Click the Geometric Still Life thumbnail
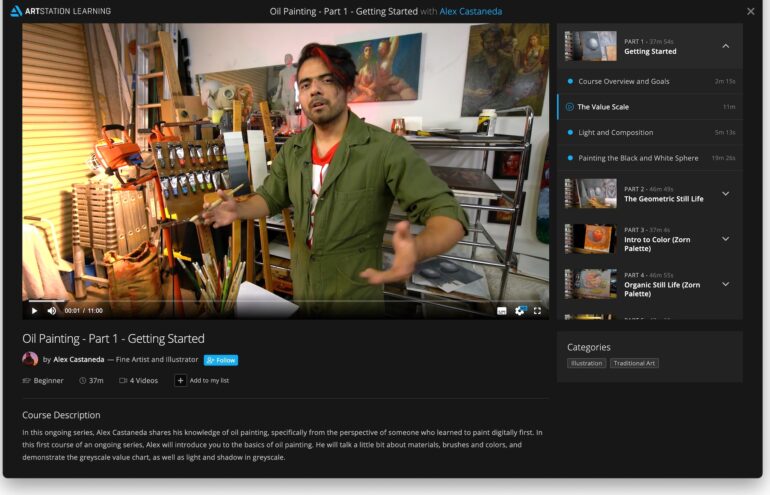This screenshot has width=770, height=495. tap(591, 193)
